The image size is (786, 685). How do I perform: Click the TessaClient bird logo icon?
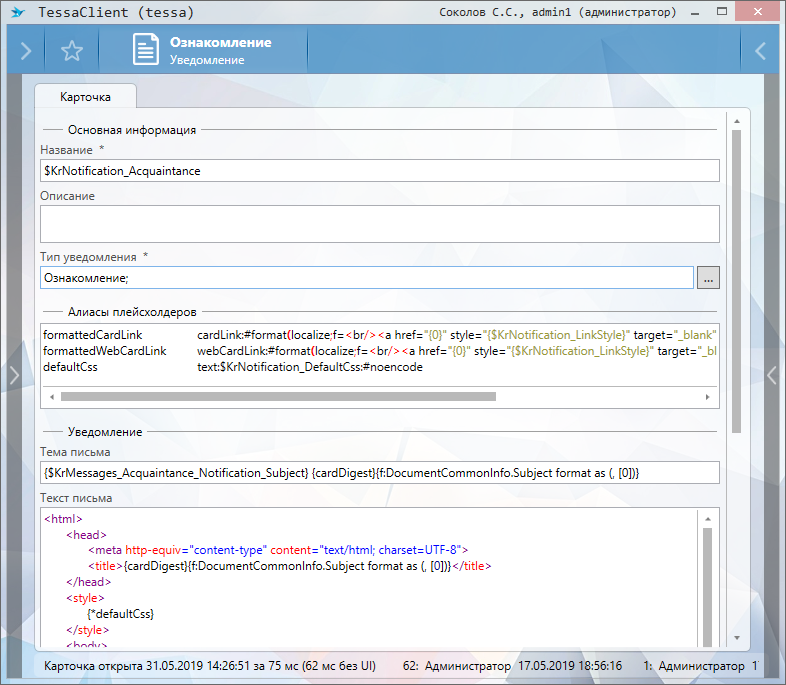pyautogui.click(x=16, y=13)
